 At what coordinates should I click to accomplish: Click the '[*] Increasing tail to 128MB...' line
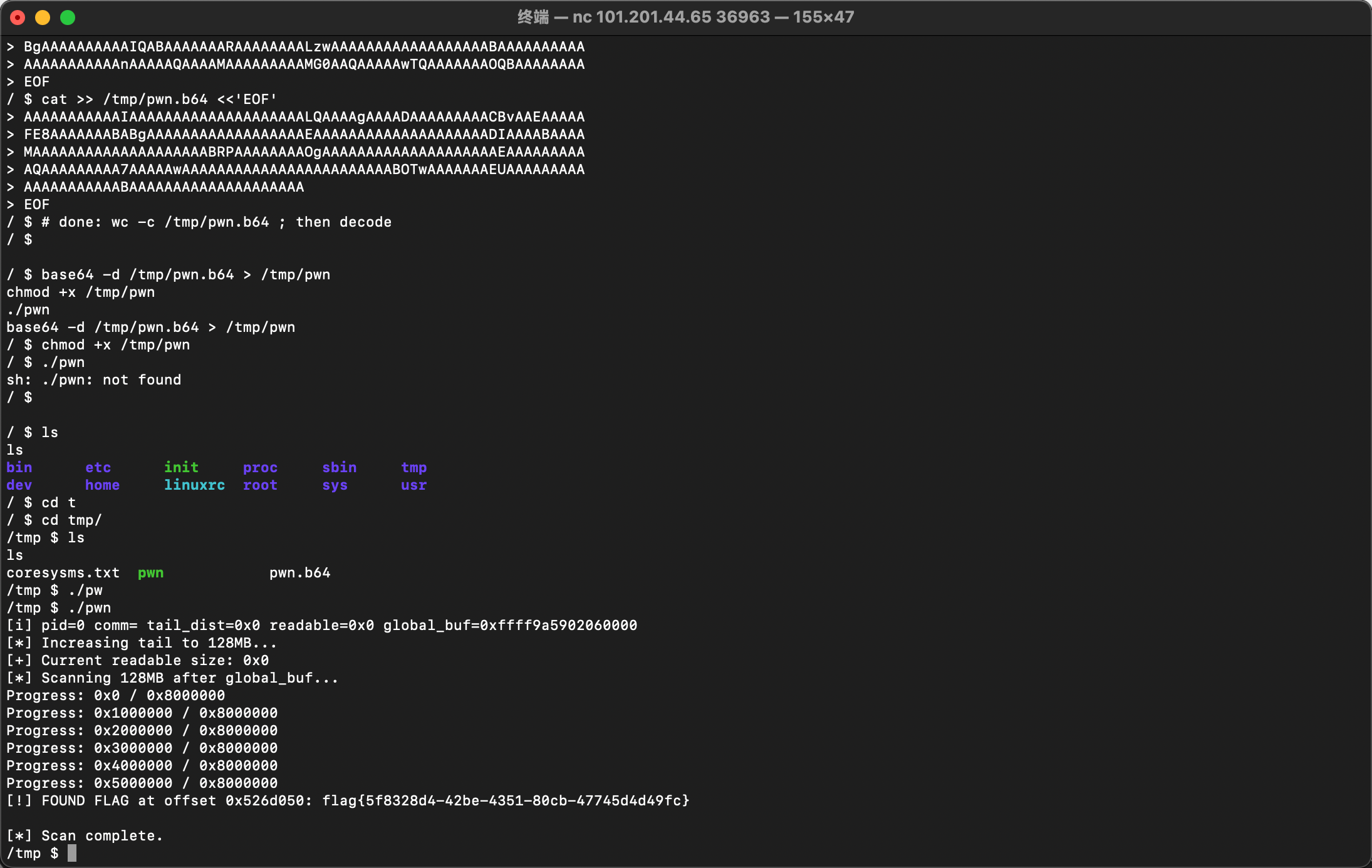(142, 643)
